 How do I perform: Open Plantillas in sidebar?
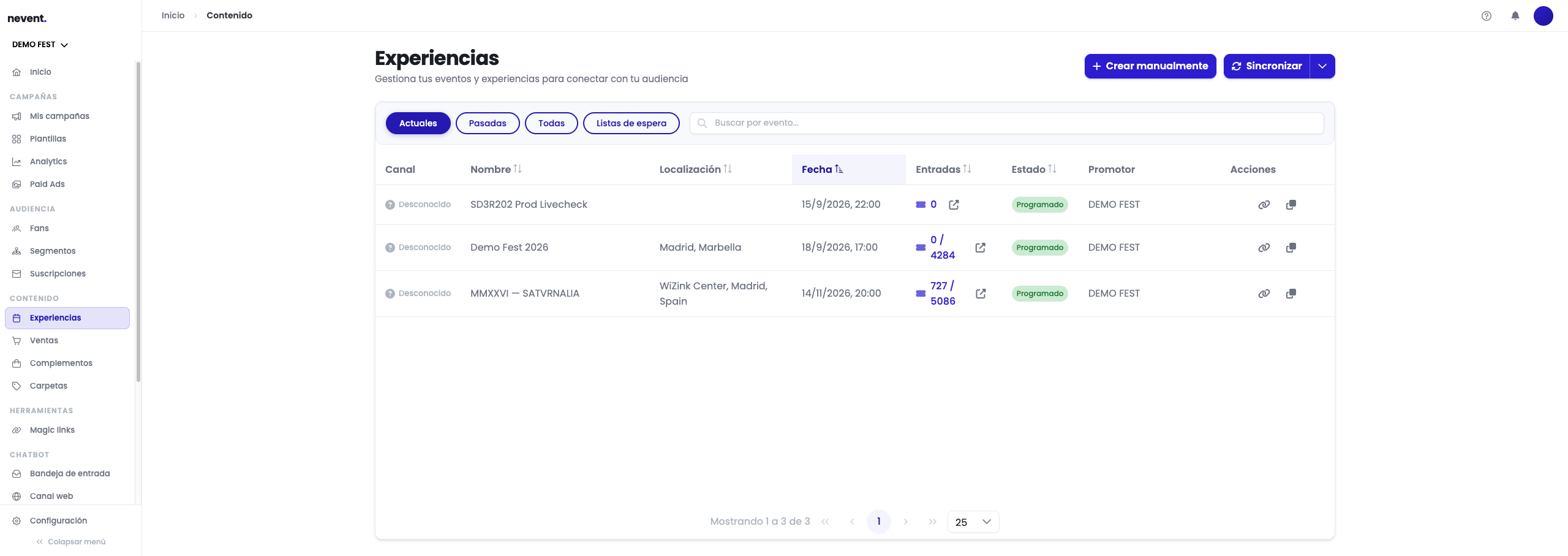(67, 139)
